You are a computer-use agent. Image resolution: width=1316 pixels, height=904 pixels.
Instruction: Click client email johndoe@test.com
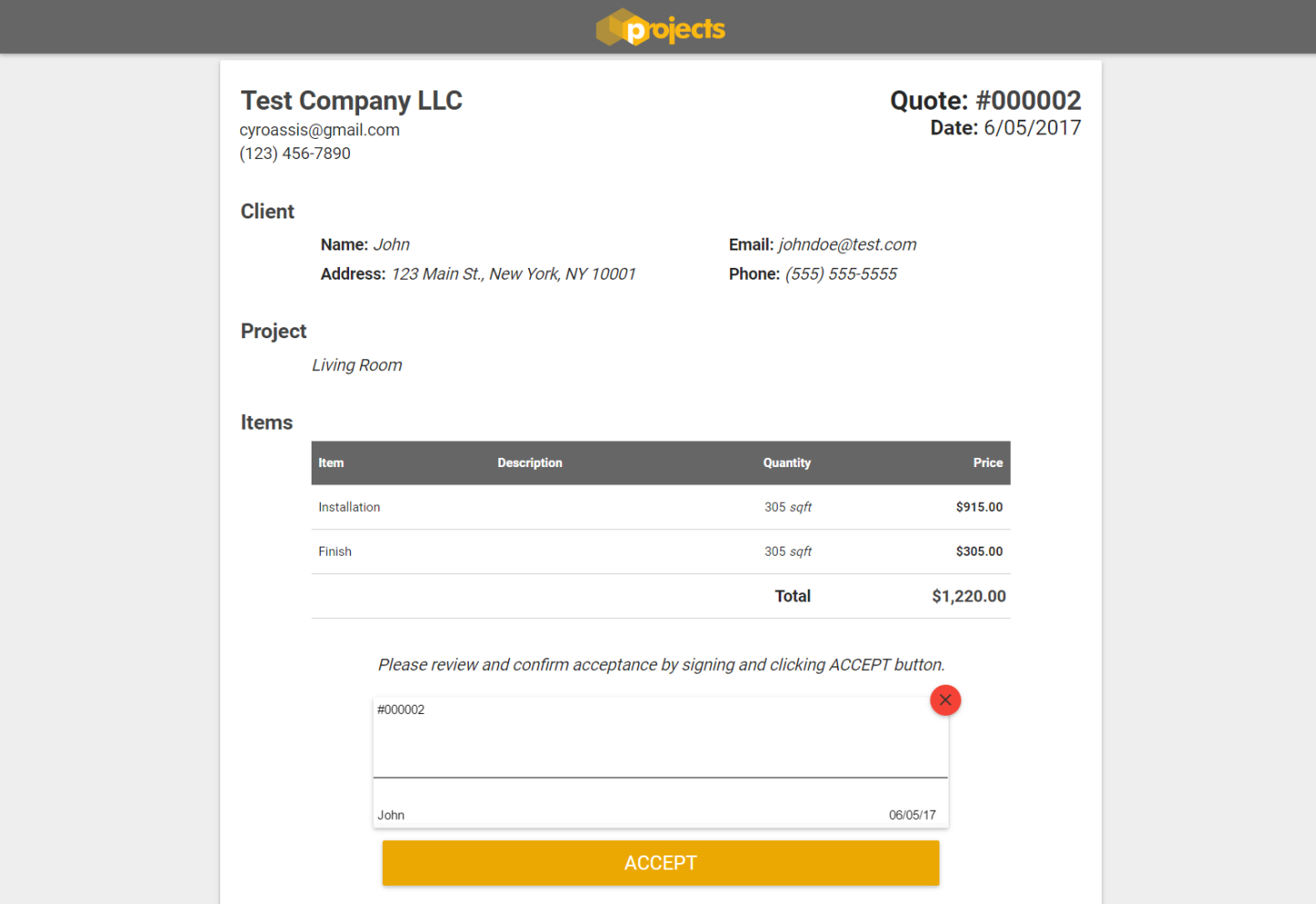point(847,245)
